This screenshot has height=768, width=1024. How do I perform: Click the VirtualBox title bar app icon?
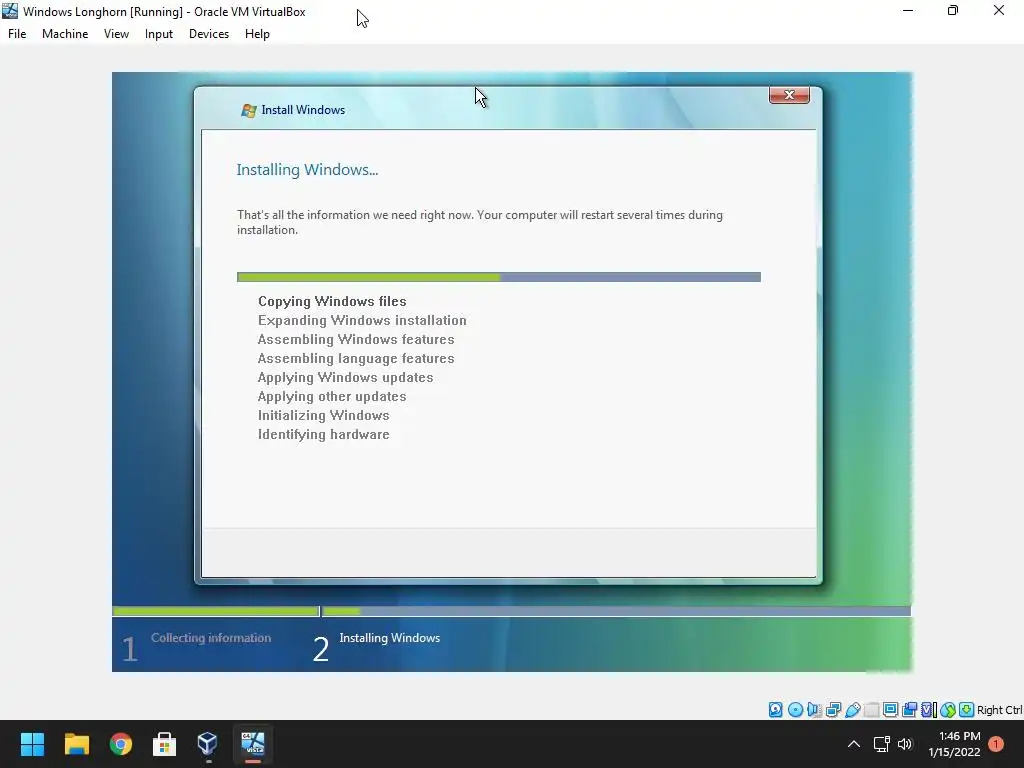tap(10, 11)
